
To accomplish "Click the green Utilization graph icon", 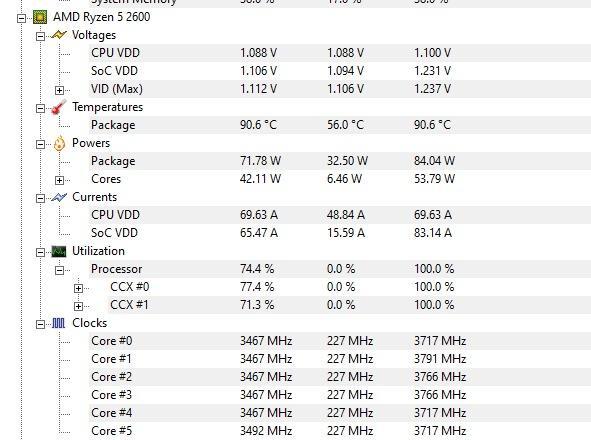I will tap(59, 251).
